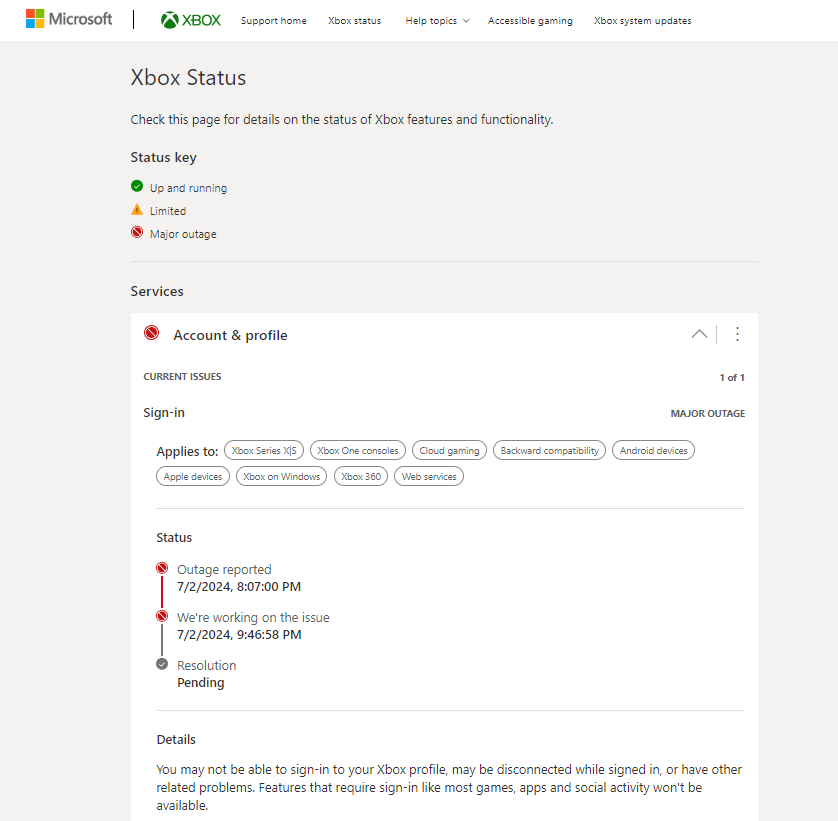Open the Support home menu item

[x=274, y=21]
